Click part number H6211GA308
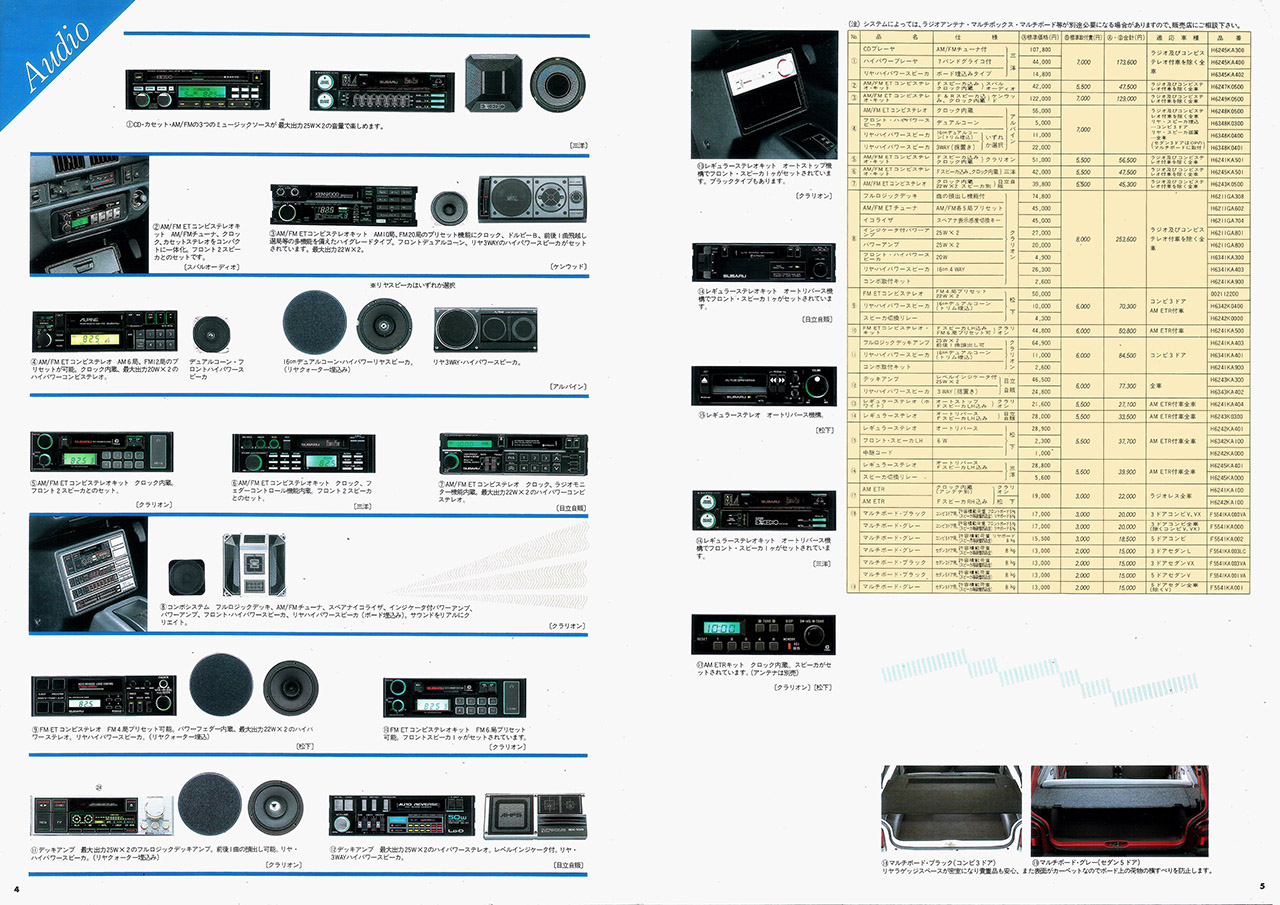Image resolution: width=1280 pixels, height=905 pixels. point(1230,196)
